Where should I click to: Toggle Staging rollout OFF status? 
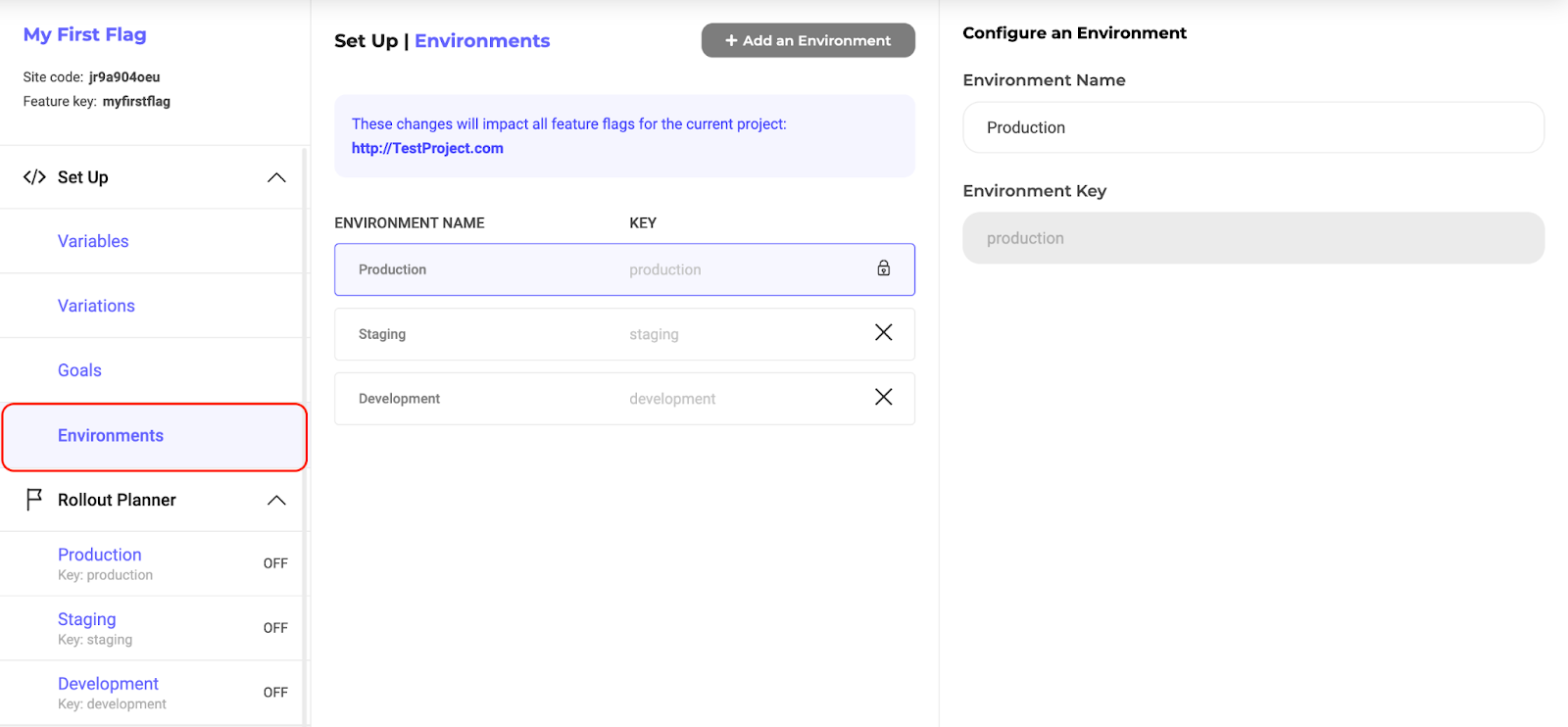tap(275, 628)
